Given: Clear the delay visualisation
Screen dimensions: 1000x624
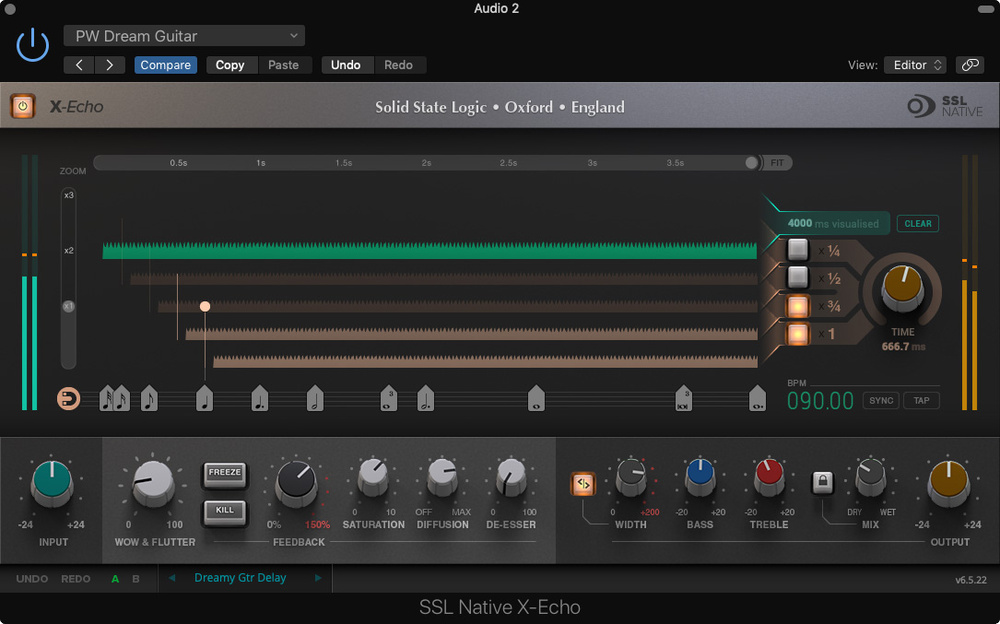Looking at the screenshot, I should click(918, 224).
